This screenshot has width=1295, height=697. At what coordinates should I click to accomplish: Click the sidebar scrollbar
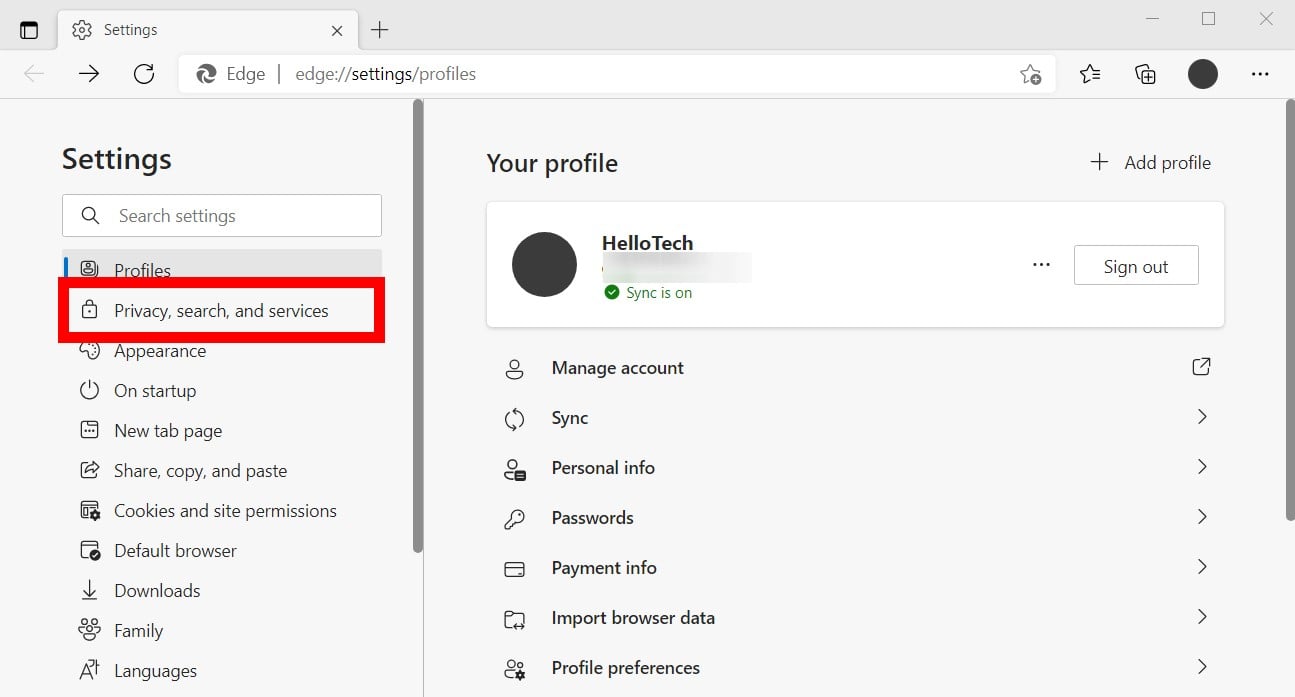click(418, 326)
